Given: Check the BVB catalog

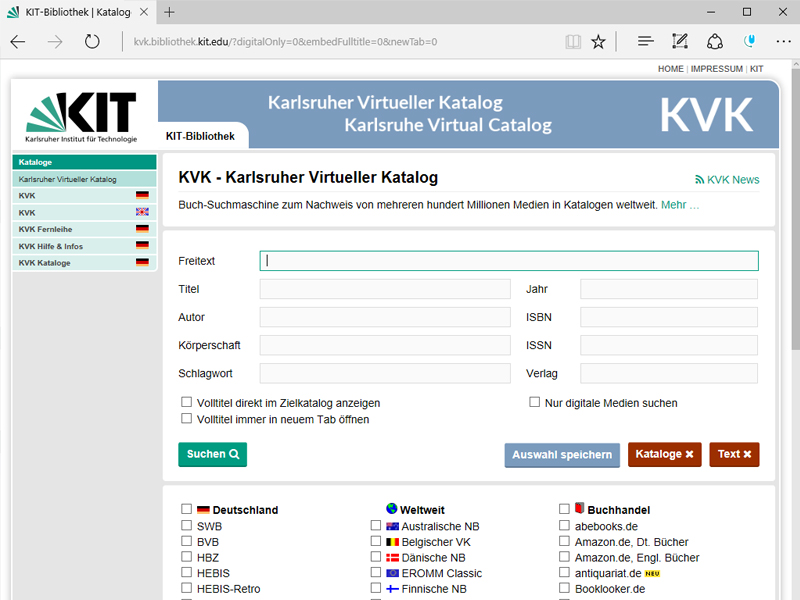Looking at the screenshot, I should tap(187, 541).
